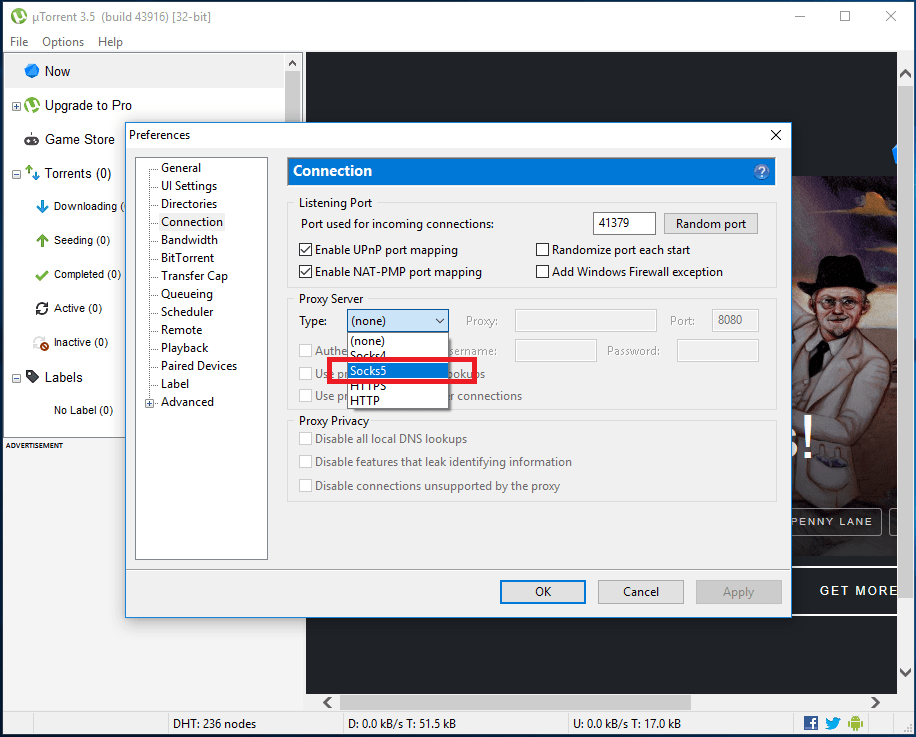Open Game Store controller icon
Screen dimensions: 916x737
(32, 140)
